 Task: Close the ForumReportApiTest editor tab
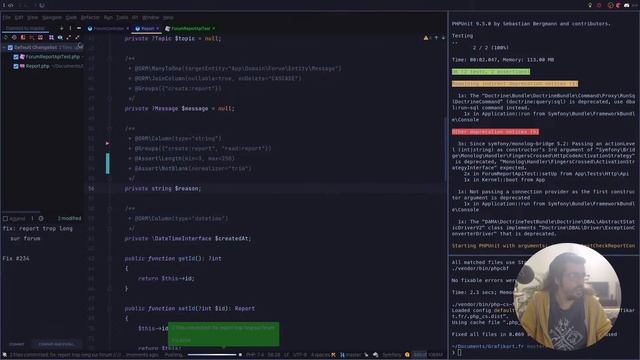[x=213, y=29]
